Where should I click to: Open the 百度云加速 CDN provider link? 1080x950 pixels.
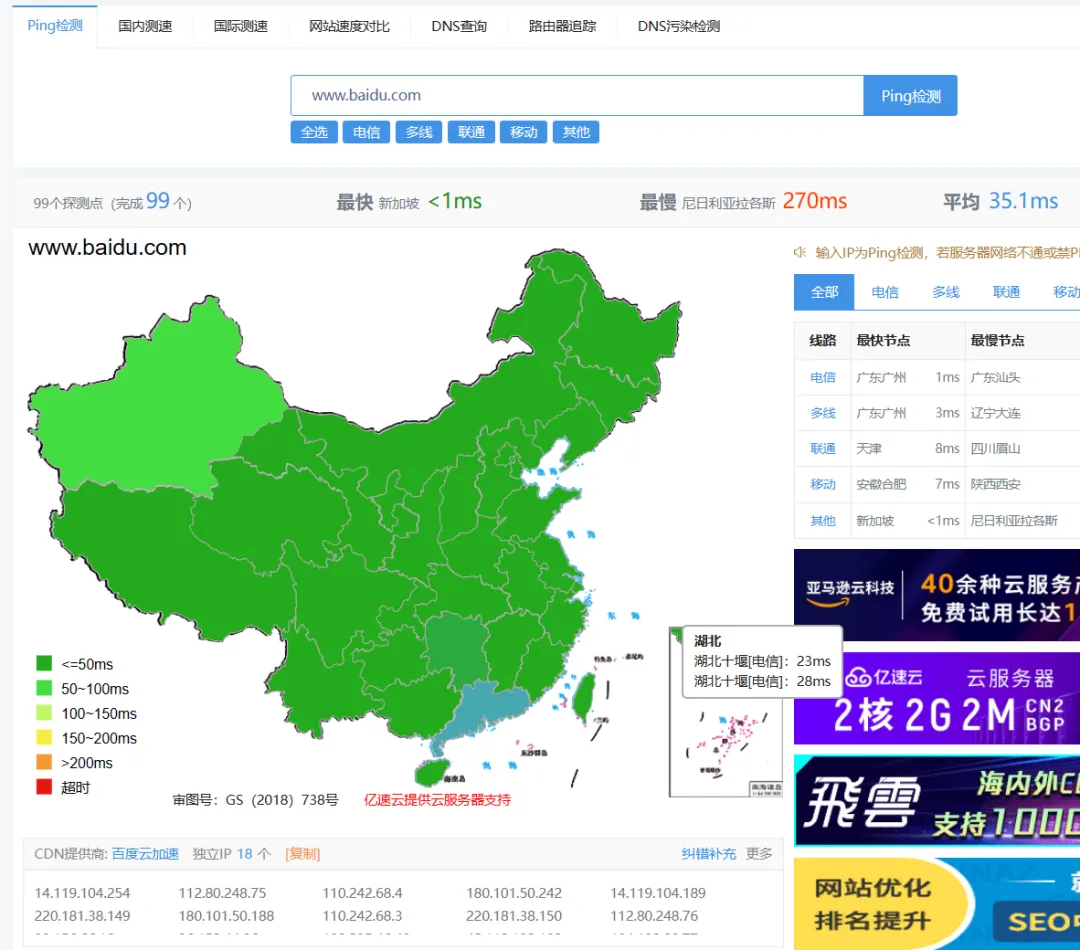pyautogui.click(x=146, y=853)
